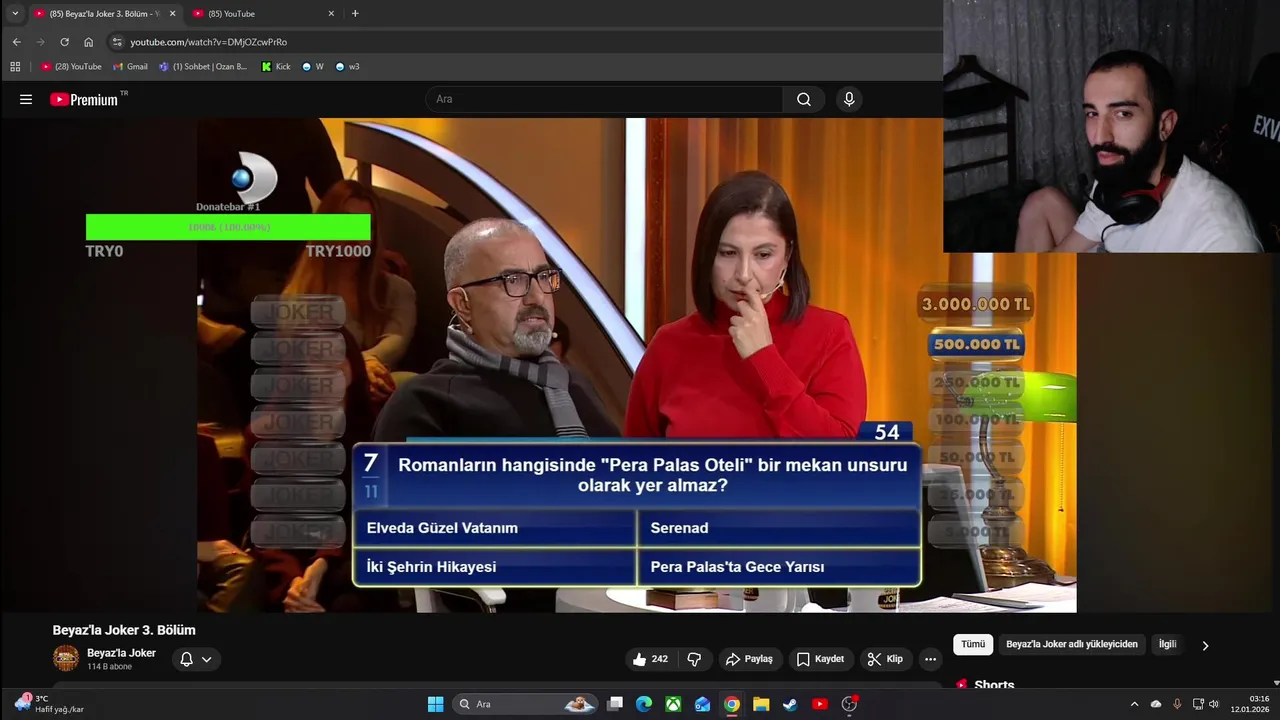Open Steam from the taskbar
This screenshot has width=1280, height=720.
pos(790,704)
